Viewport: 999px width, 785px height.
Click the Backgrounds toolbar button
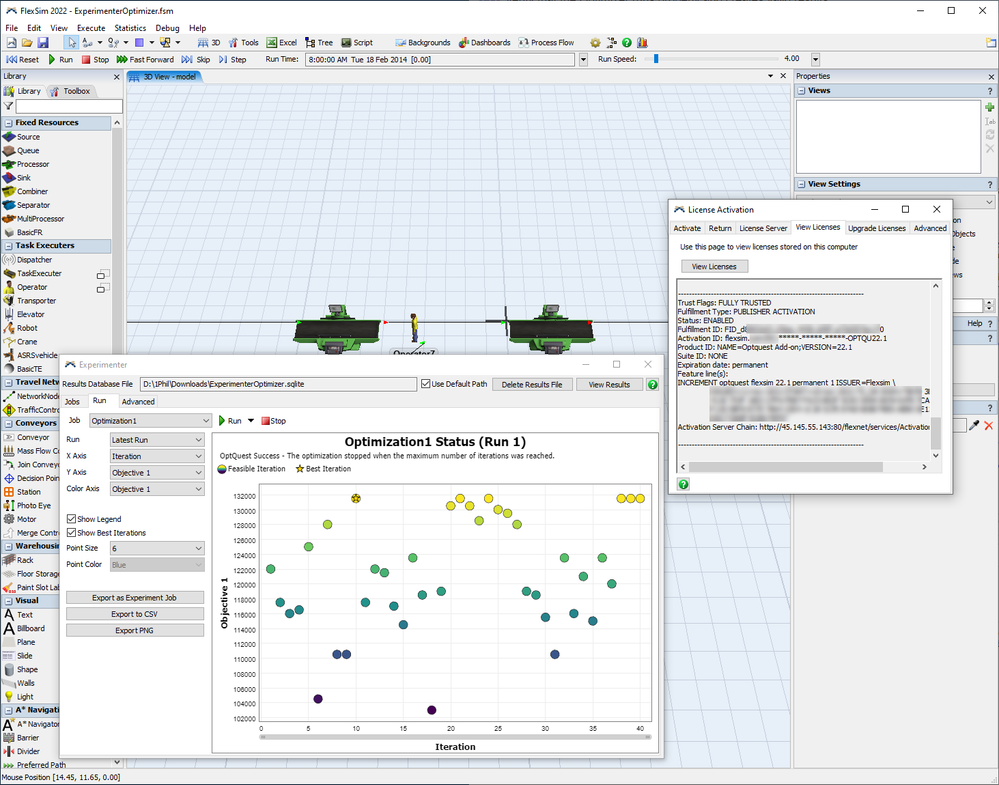click(x=422, y=43)
